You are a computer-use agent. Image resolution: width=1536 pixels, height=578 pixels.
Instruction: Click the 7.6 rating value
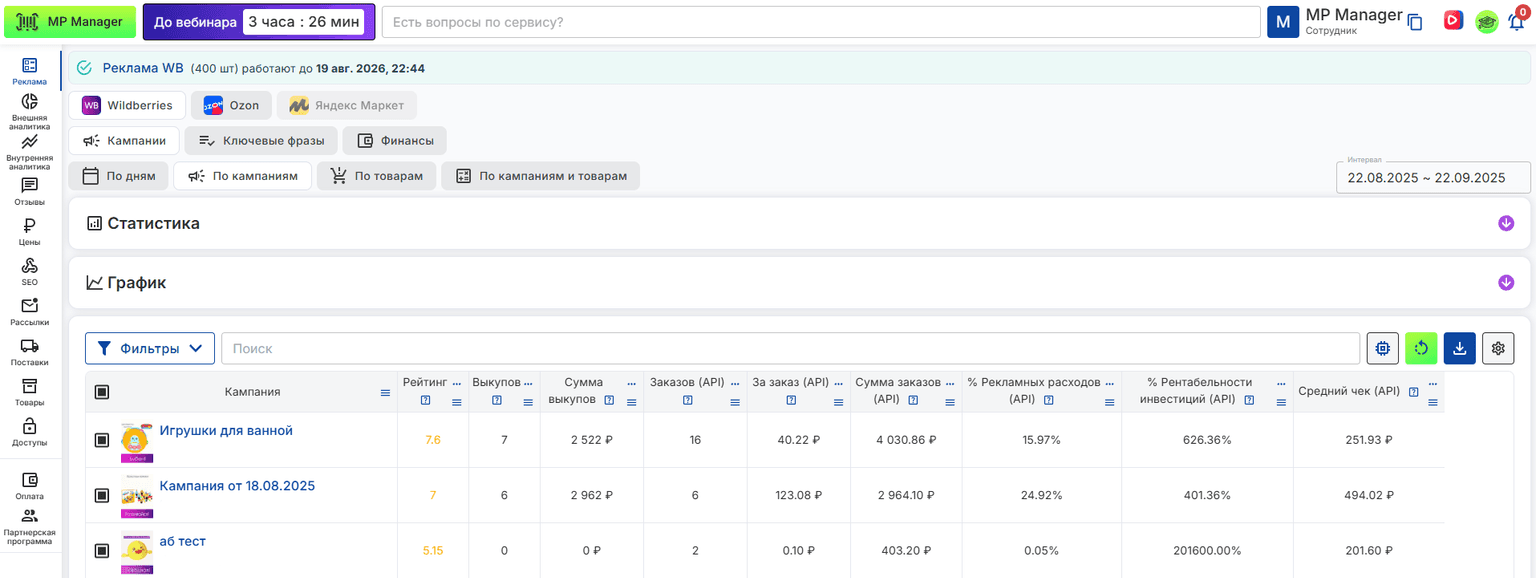coord(433,440)
